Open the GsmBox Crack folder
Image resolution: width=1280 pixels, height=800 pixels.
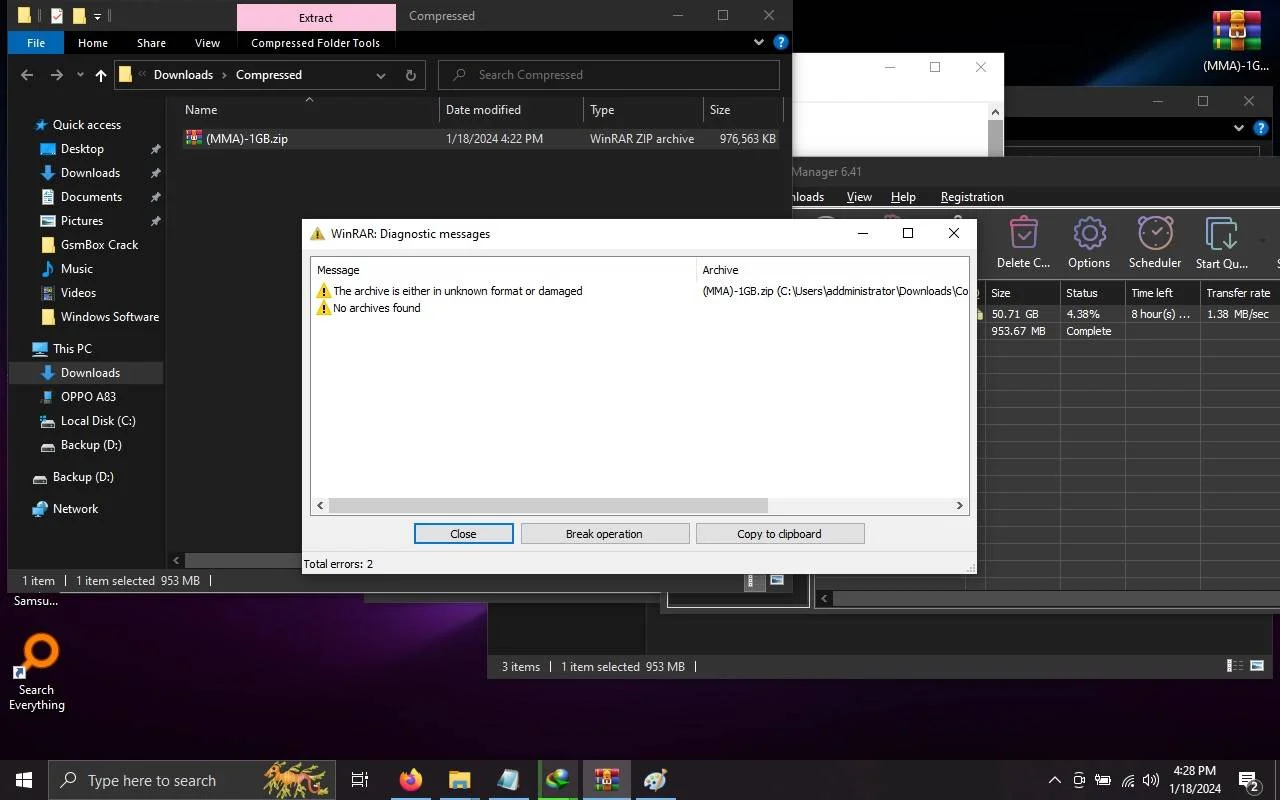(x=99, y=245)
